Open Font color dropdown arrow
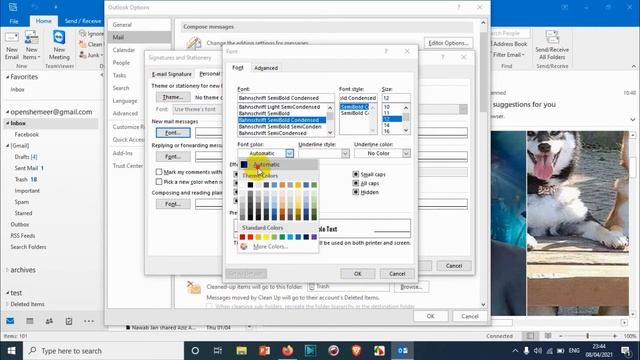 click(289, 153)
